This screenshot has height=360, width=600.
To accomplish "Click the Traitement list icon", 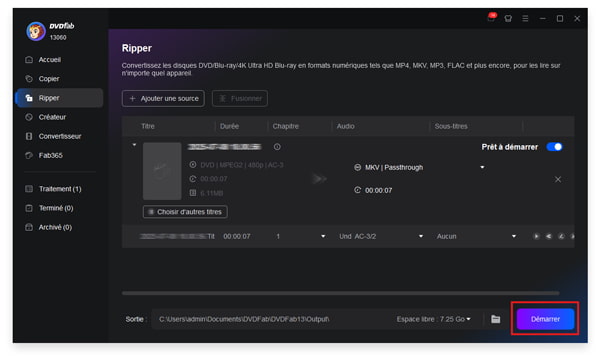I will tap(29, 189).
